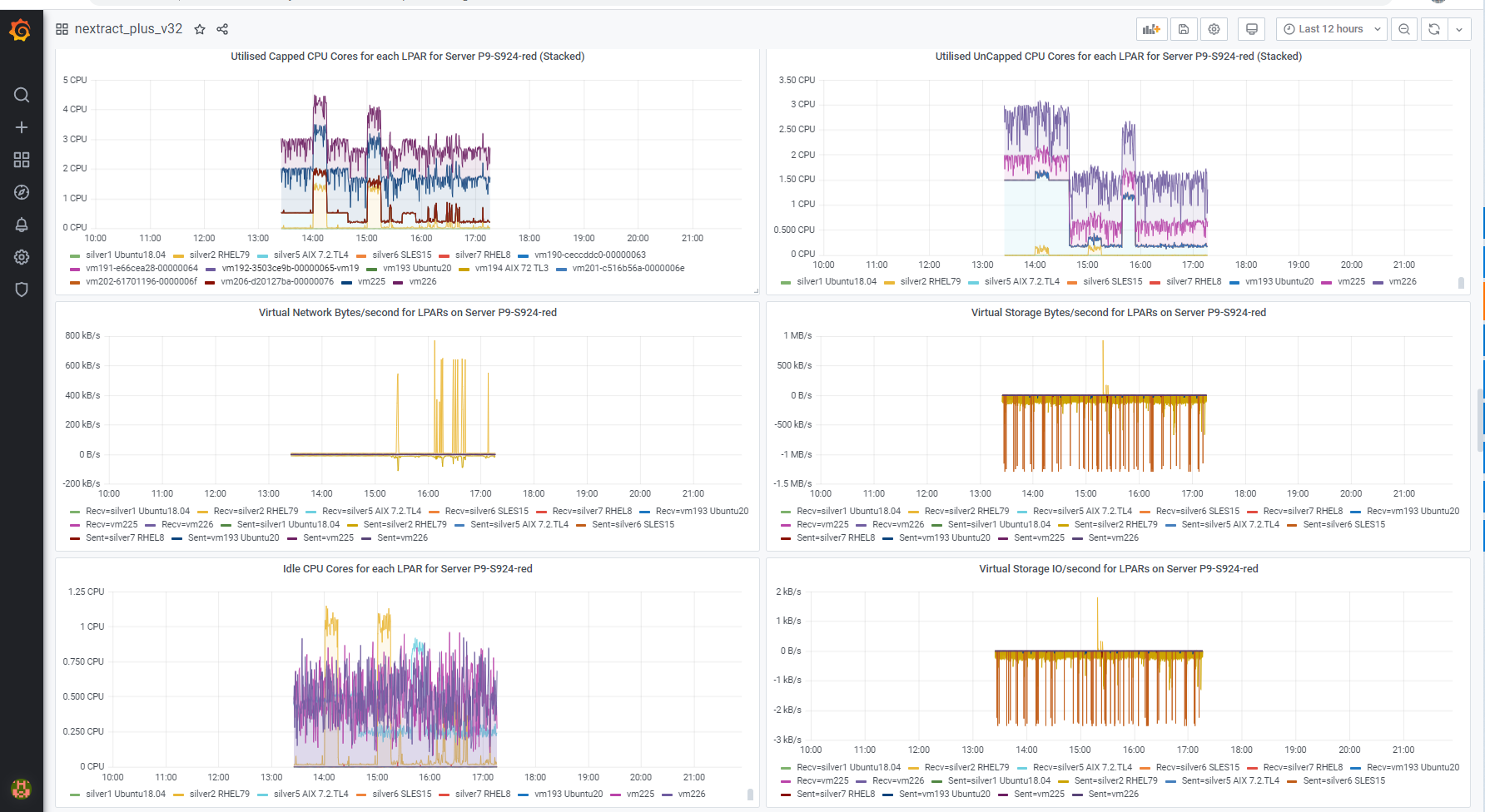Open Virtual Network Bytes/second panel title menu
The image size is (1485, 812).
click(x=407, y=313)
